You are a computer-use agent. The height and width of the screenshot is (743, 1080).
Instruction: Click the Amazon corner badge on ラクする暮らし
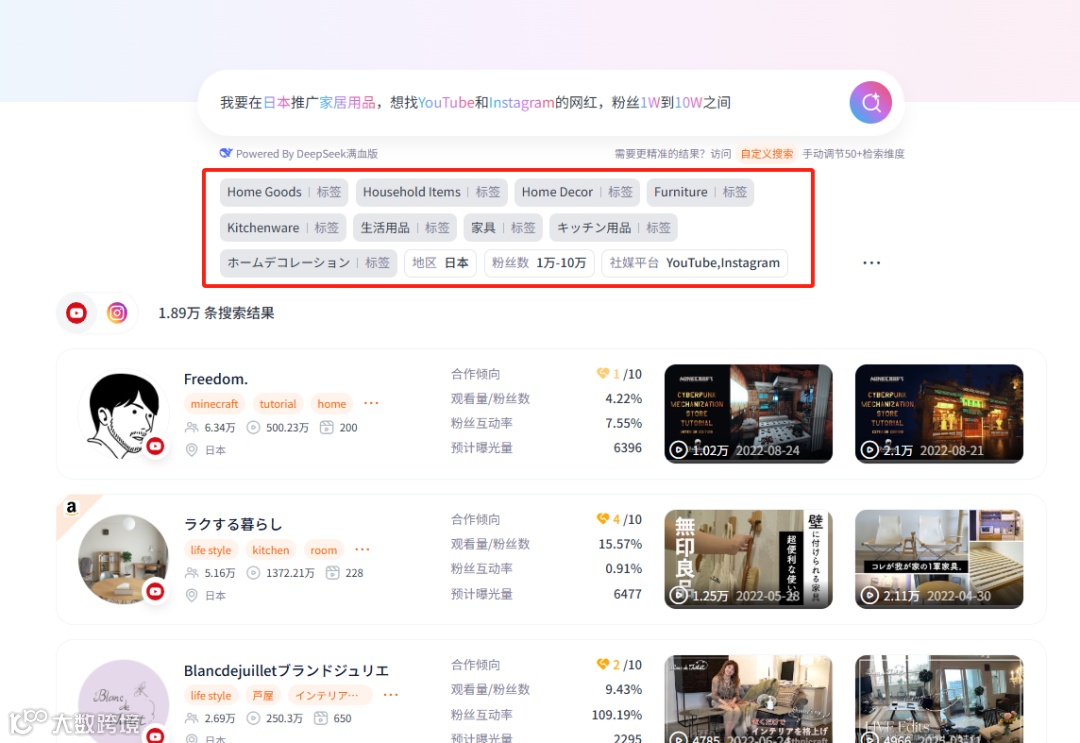[x=72, y=508]
